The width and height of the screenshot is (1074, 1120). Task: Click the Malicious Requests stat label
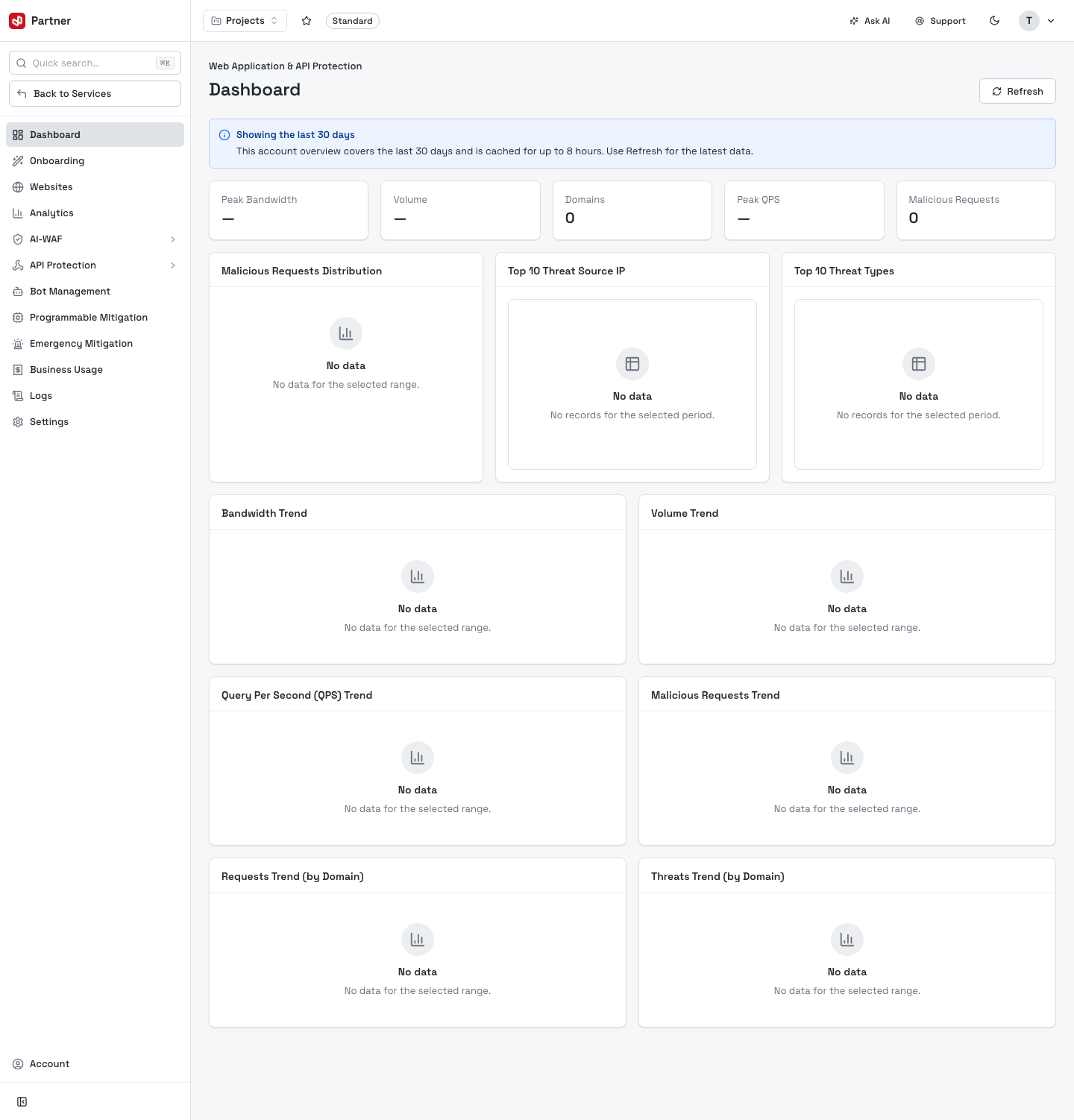(954, 200)
